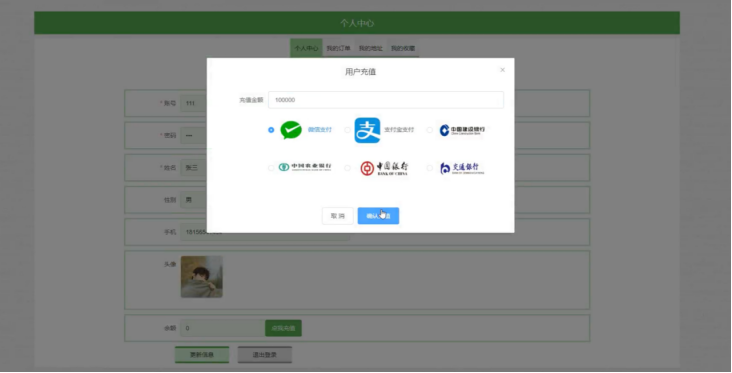Screen dimensions: 732x373
Task: Choose the 中国建设银行 radio option
Action: (x=429, y=130)
